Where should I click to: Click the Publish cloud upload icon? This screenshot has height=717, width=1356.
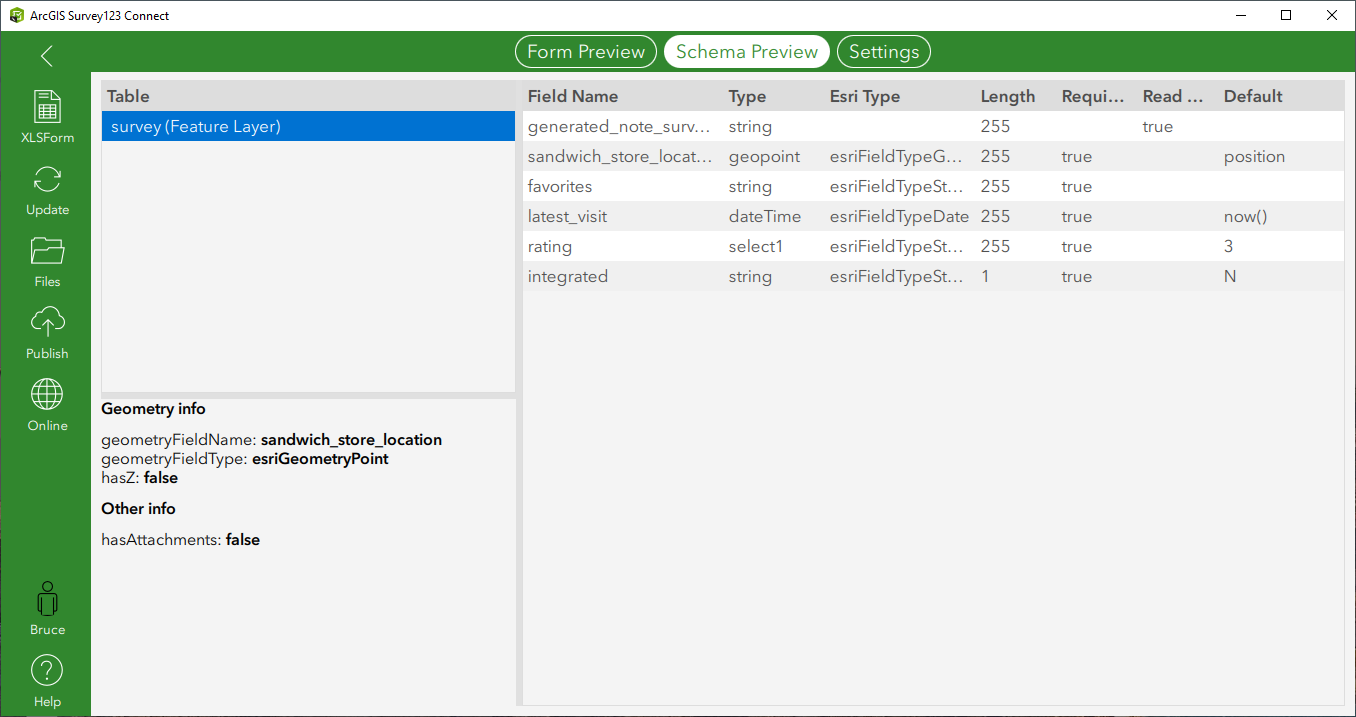click(47, 322)
